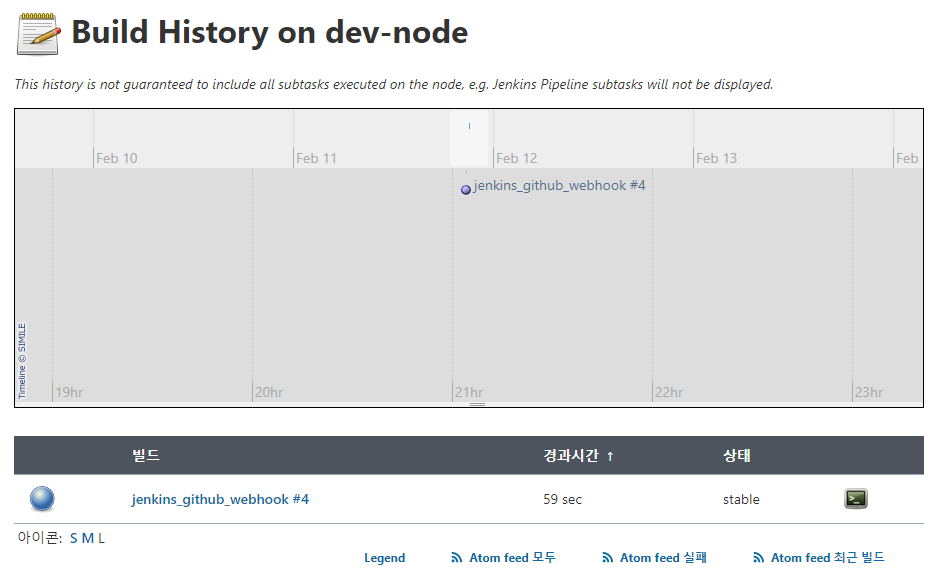930x578 pixels.
Task: Sort table by 빌드 column header
Action: [146, 455]
